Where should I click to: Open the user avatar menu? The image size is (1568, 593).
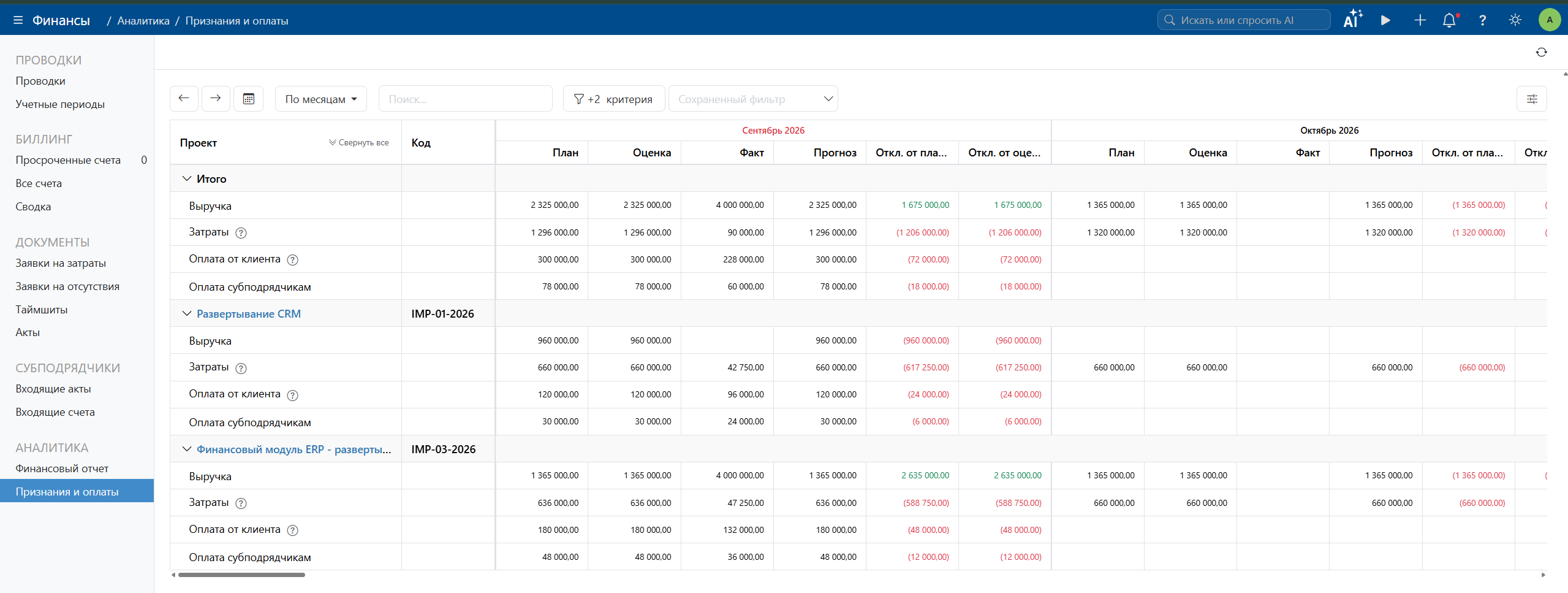(1550, 20)
